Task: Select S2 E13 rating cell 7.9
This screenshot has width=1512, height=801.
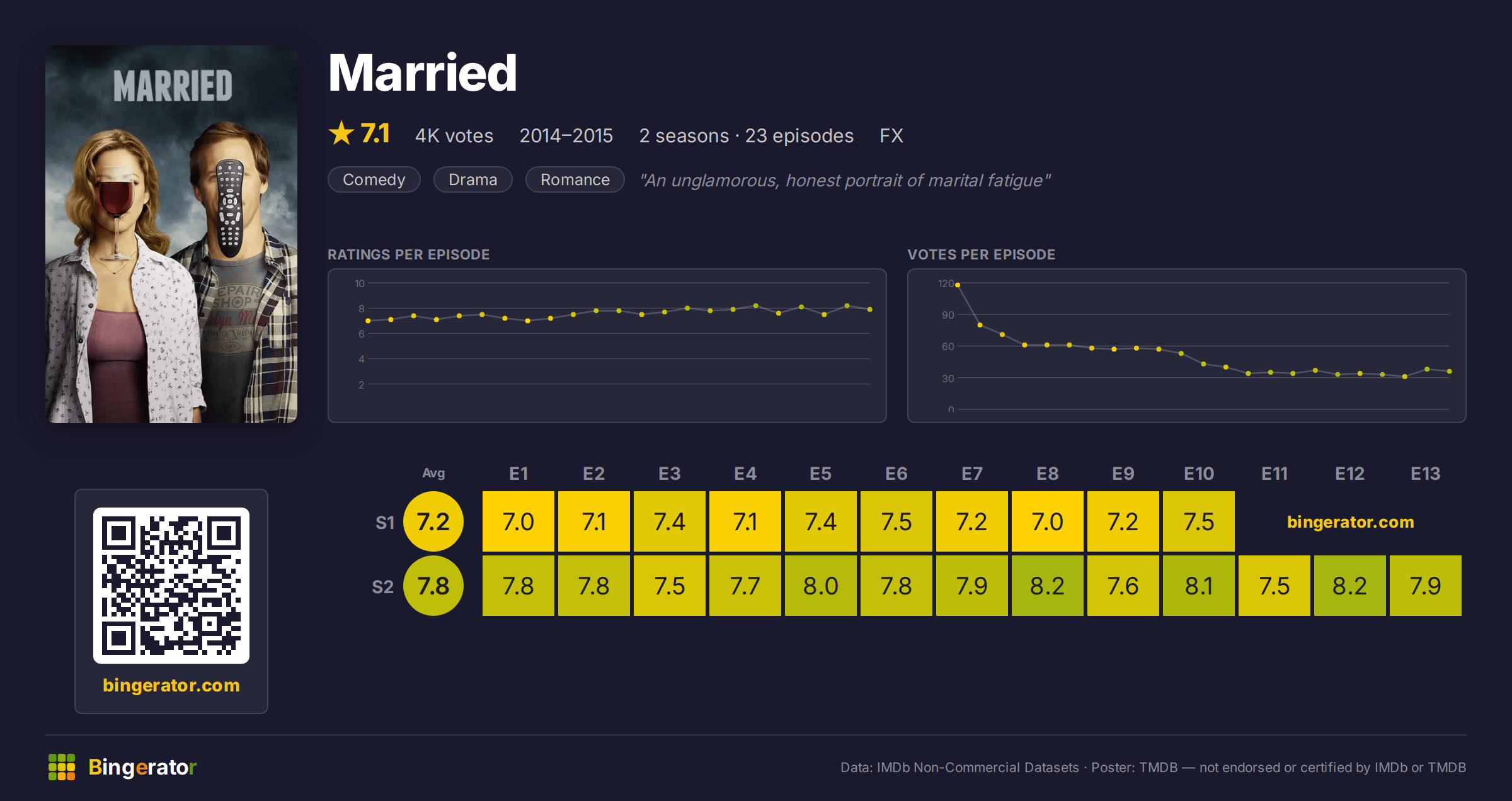Action: pos(1426,586)
